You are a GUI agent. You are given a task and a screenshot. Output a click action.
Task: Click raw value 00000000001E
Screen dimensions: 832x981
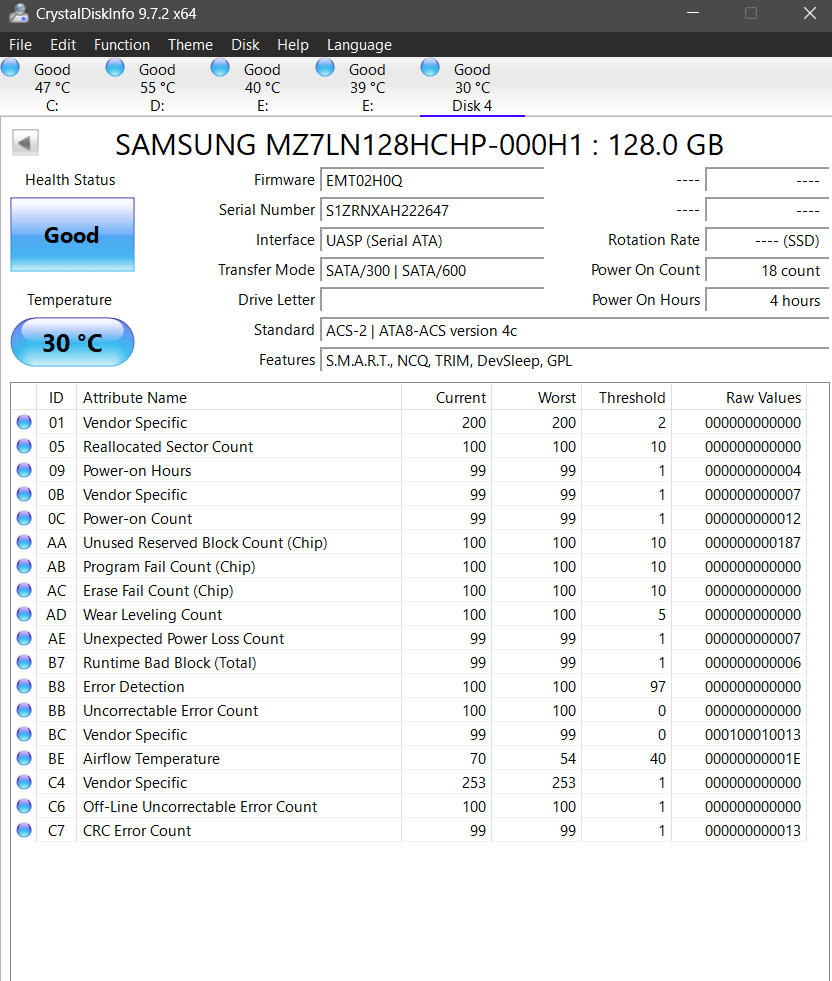753,759
